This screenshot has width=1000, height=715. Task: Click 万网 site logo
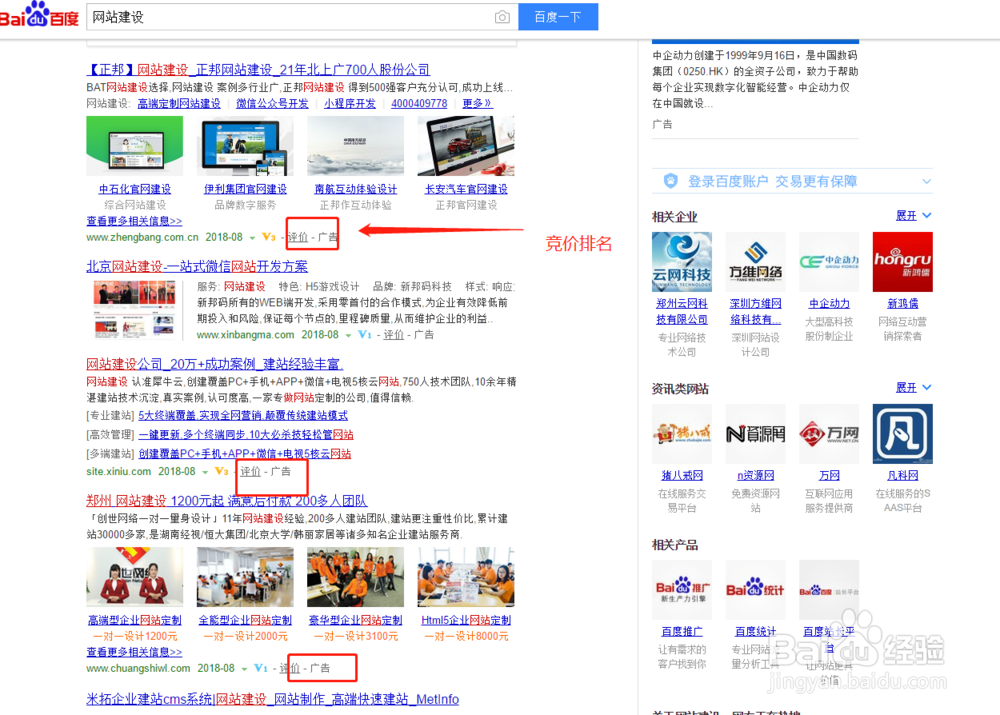(829, 434)
